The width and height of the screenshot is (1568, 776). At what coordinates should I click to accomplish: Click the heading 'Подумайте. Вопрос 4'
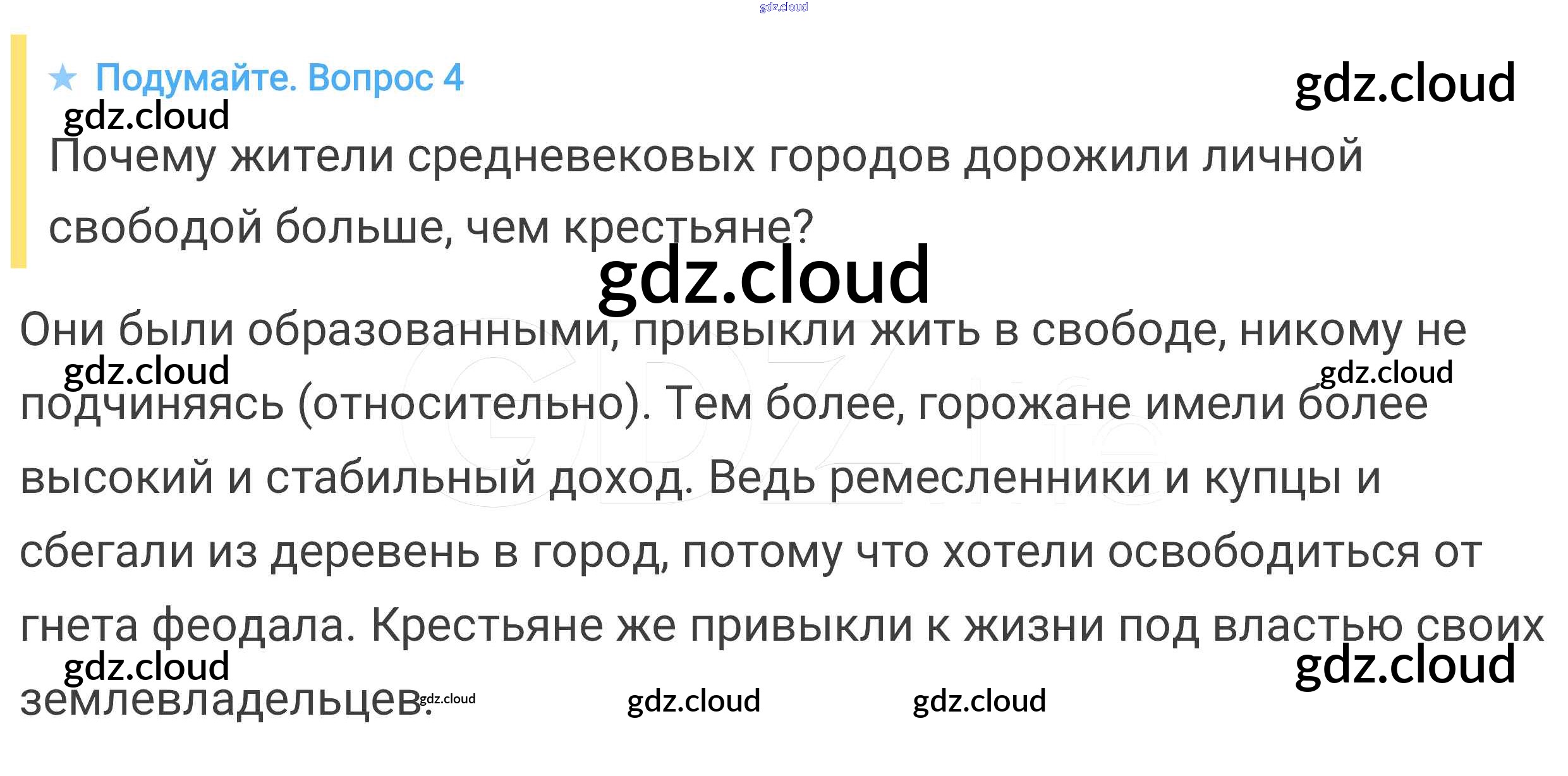(279, 78)
